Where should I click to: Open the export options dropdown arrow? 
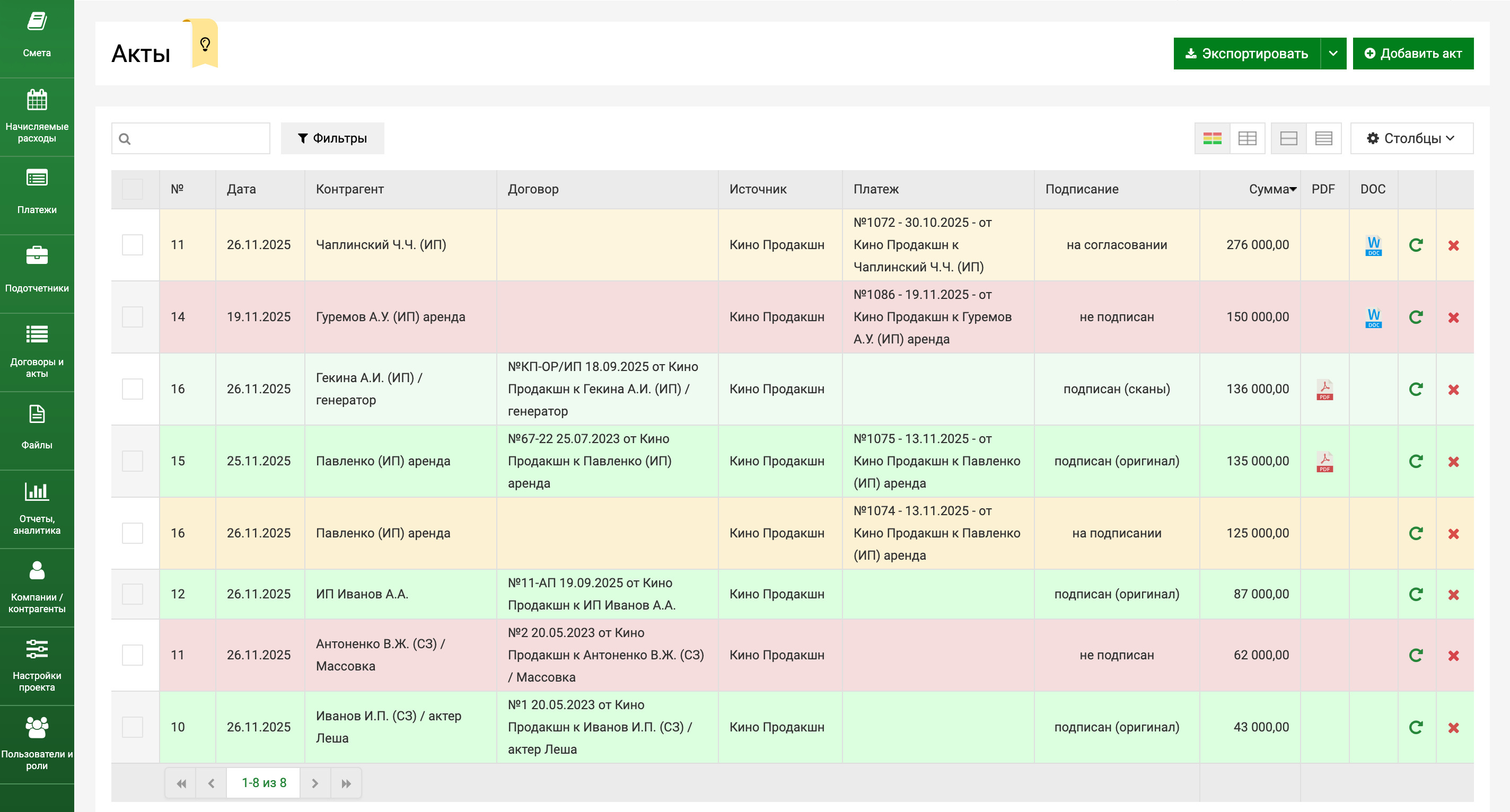coord(1332,54)
